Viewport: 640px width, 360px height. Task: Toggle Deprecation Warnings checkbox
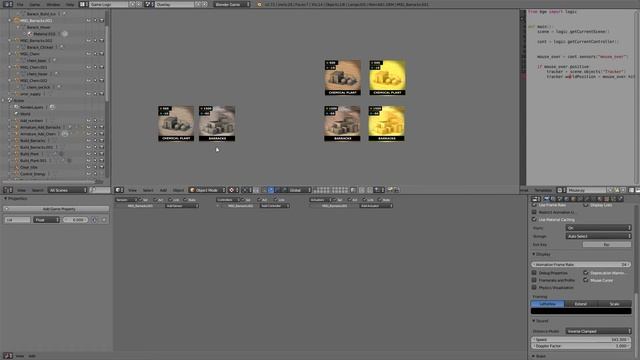[x=586, y=273]
